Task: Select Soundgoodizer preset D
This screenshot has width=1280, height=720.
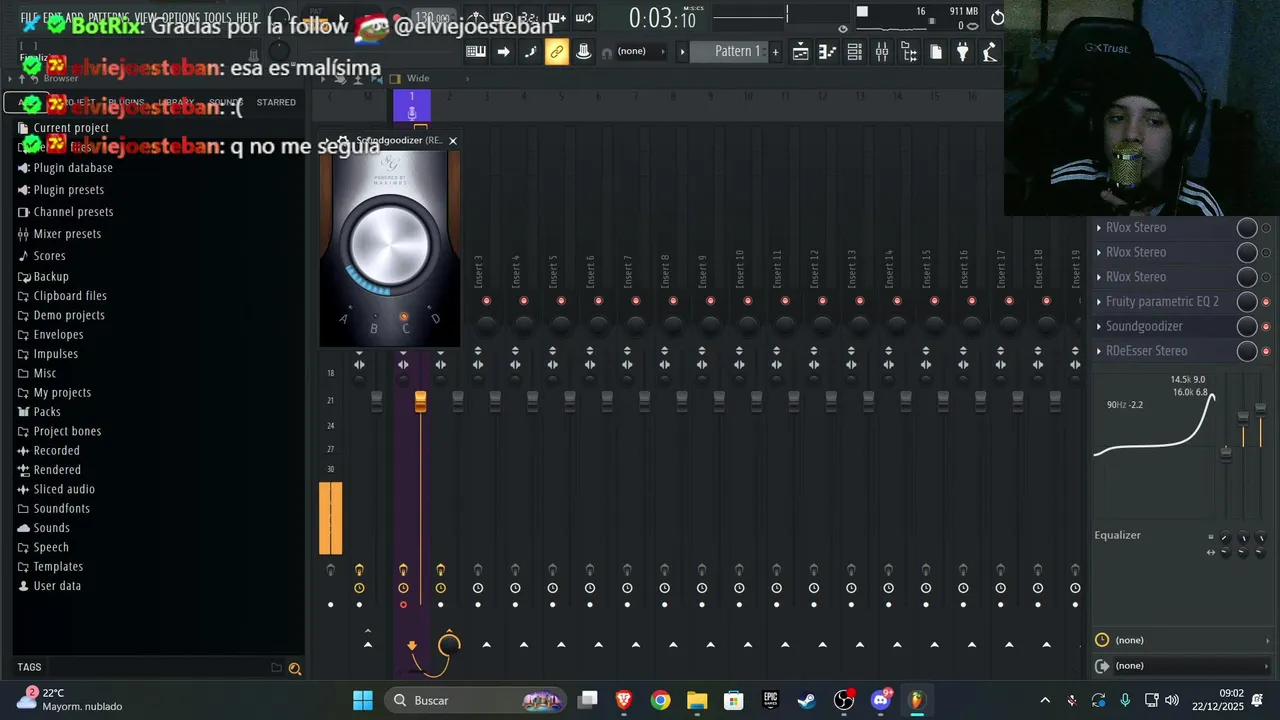Action: (435, 319)
